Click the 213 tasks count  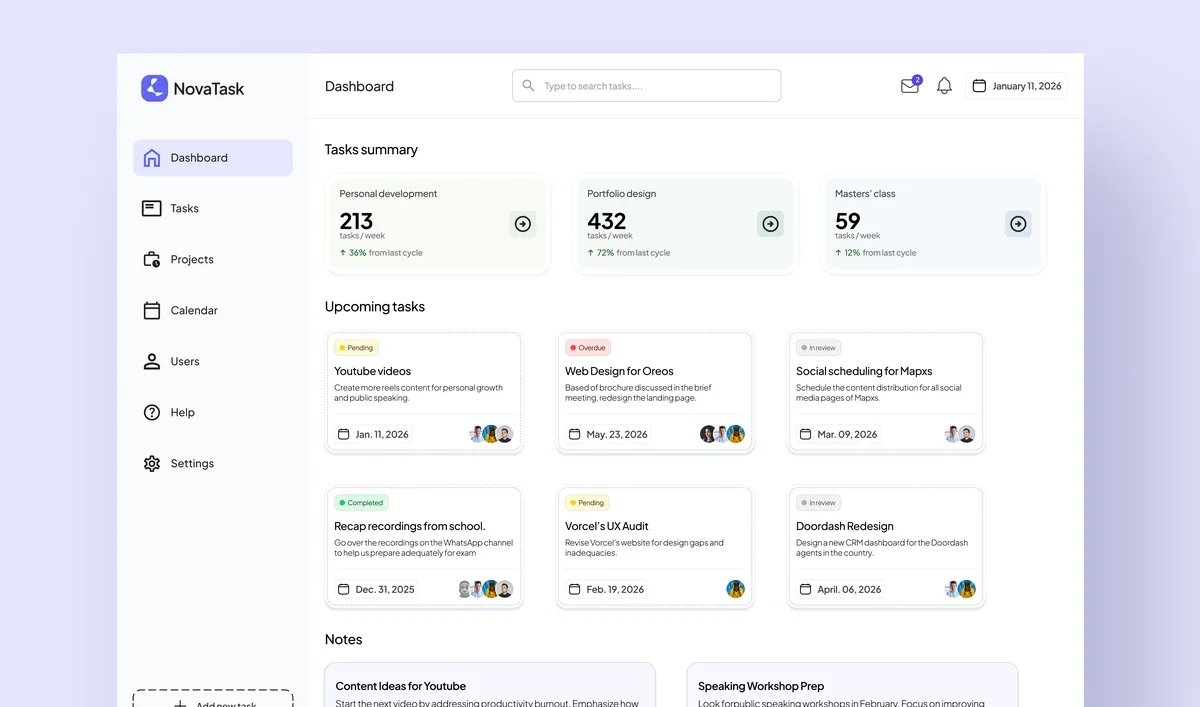click(x=356, y=221)
